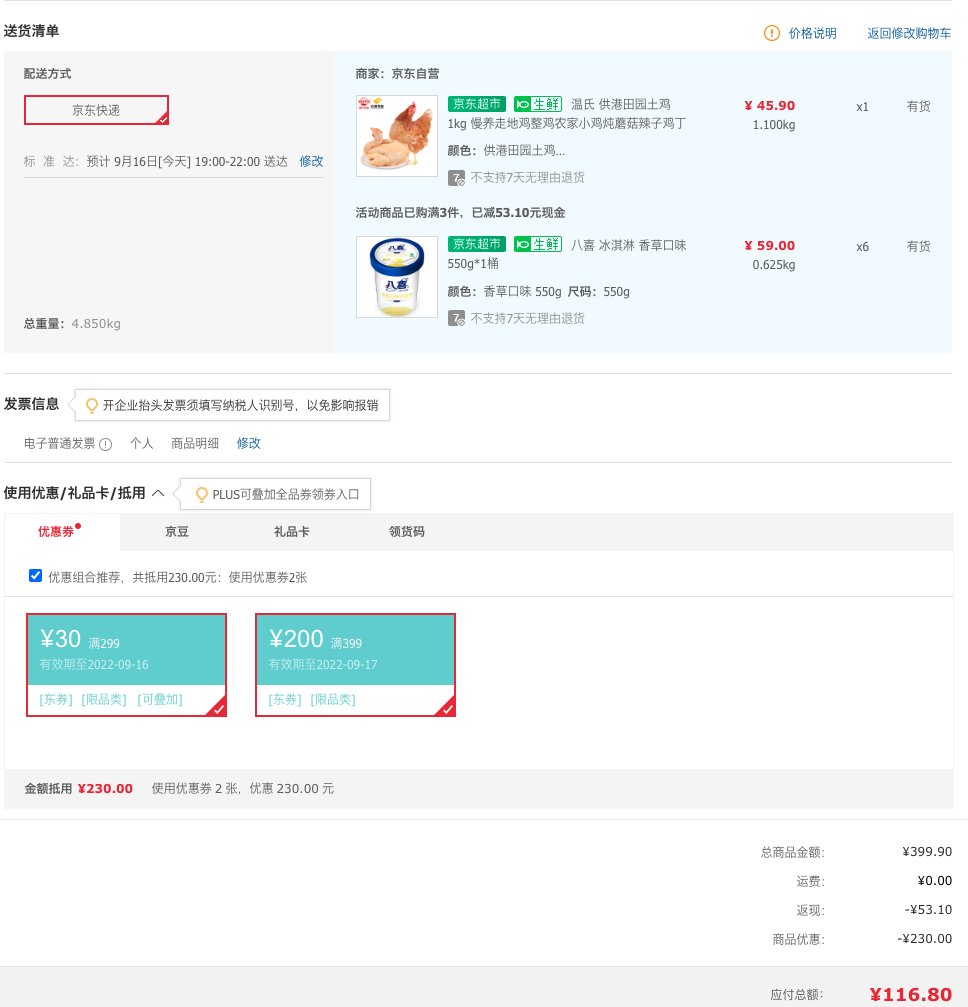The image size is (968, 1007).
Task: Click the info icon beside 电子普通发票
Action: (x=106, y=444)
